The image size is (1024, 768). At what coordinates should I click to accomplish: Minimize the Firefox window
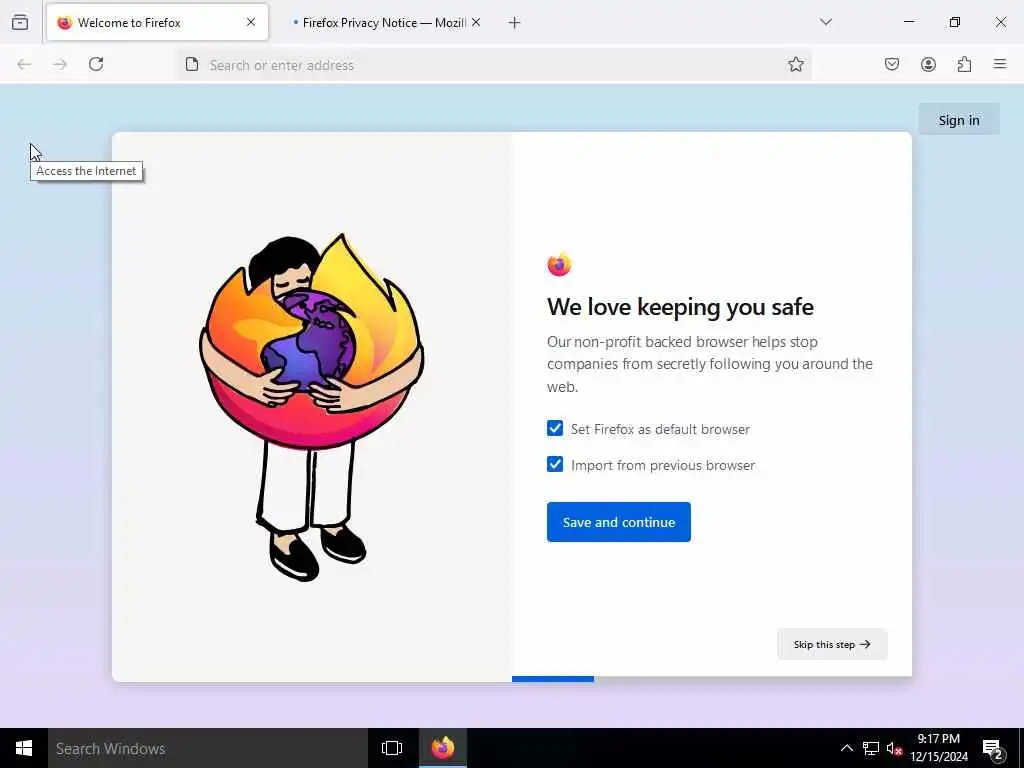909,22
